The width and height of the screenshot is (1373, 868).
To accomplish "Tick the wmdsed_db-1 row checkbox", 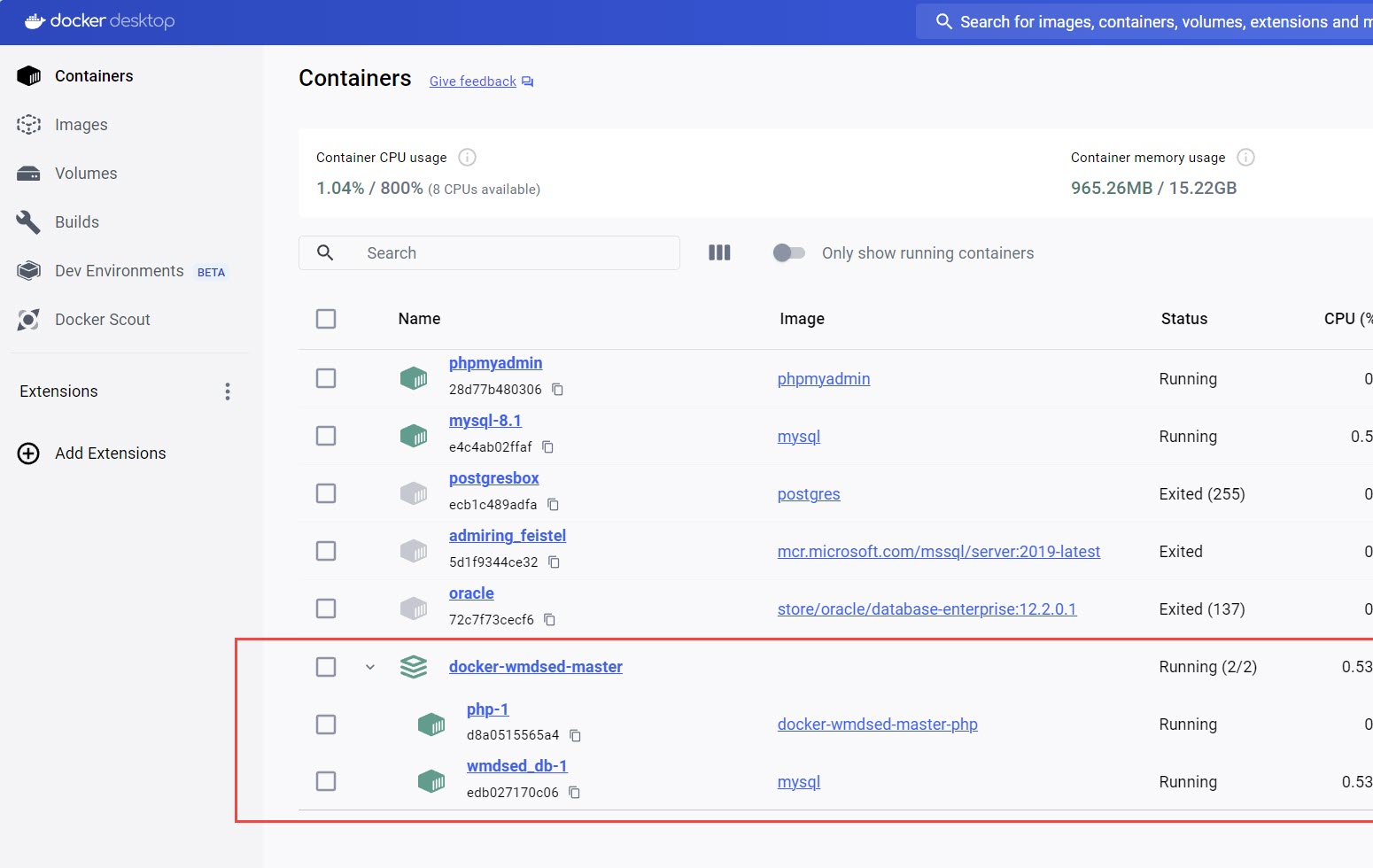I will pos(326,781).
